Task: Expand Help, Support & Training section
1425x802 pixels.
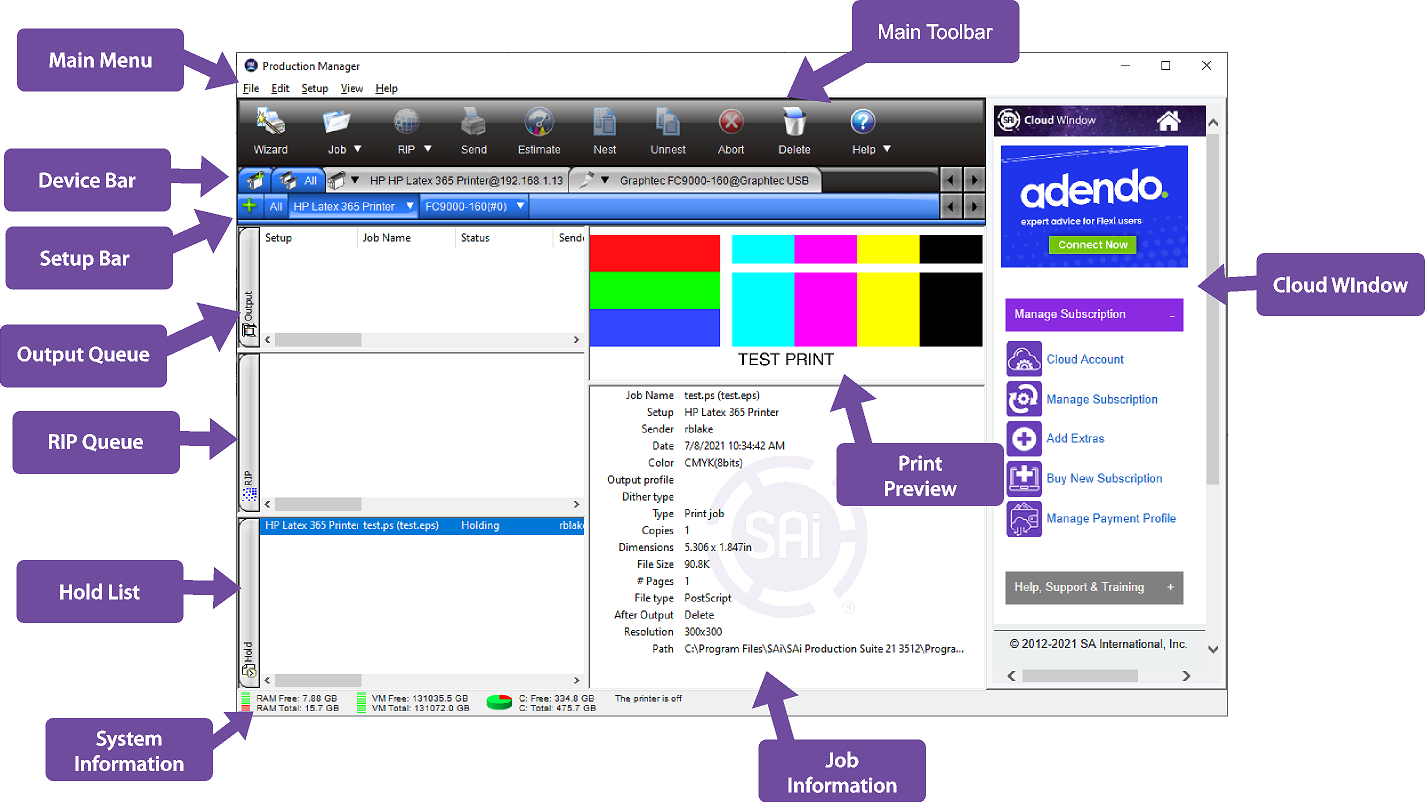Action: (x=1171, y=587)
